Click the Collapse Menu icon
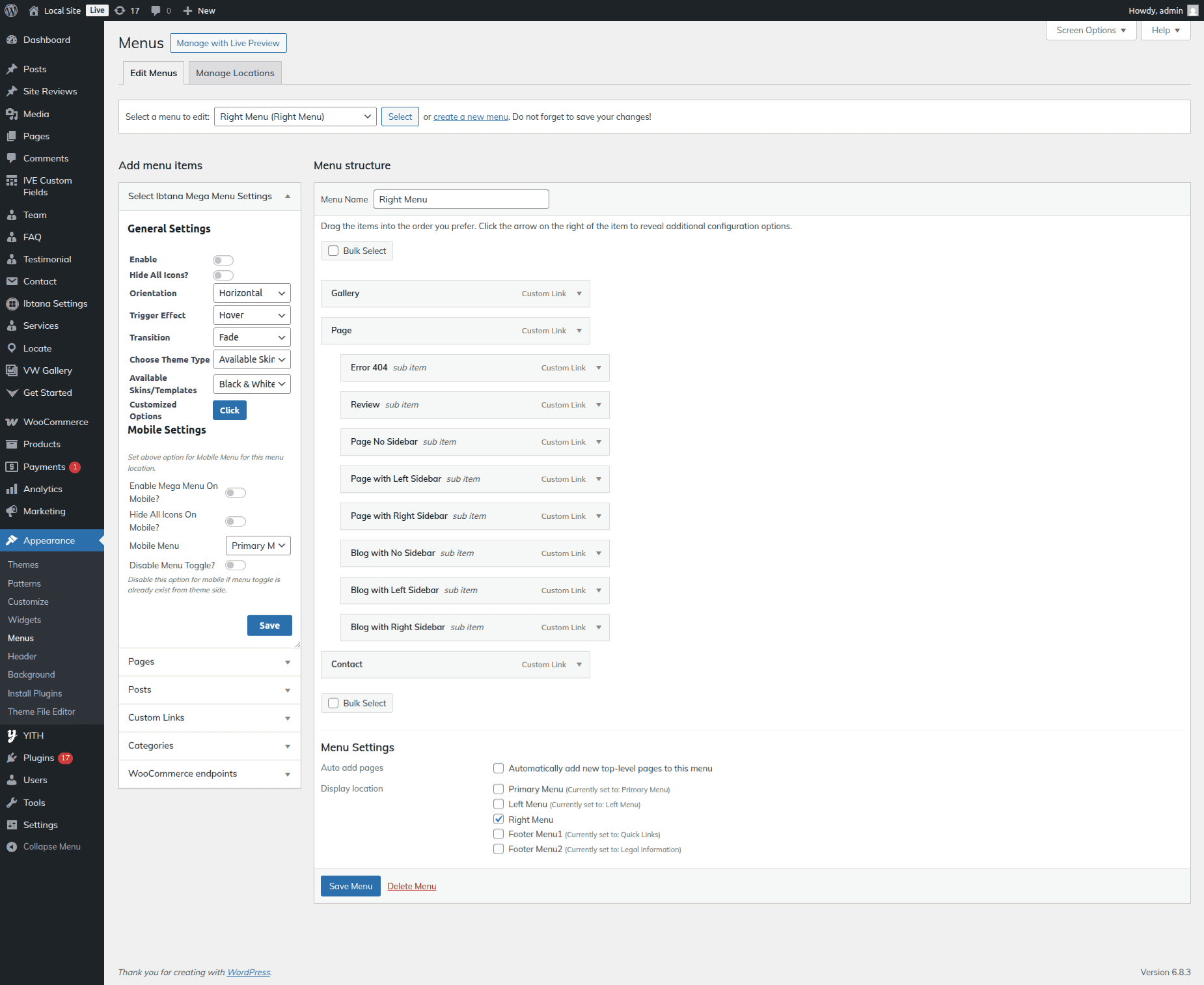1204x985 pixels. (12, 846)
